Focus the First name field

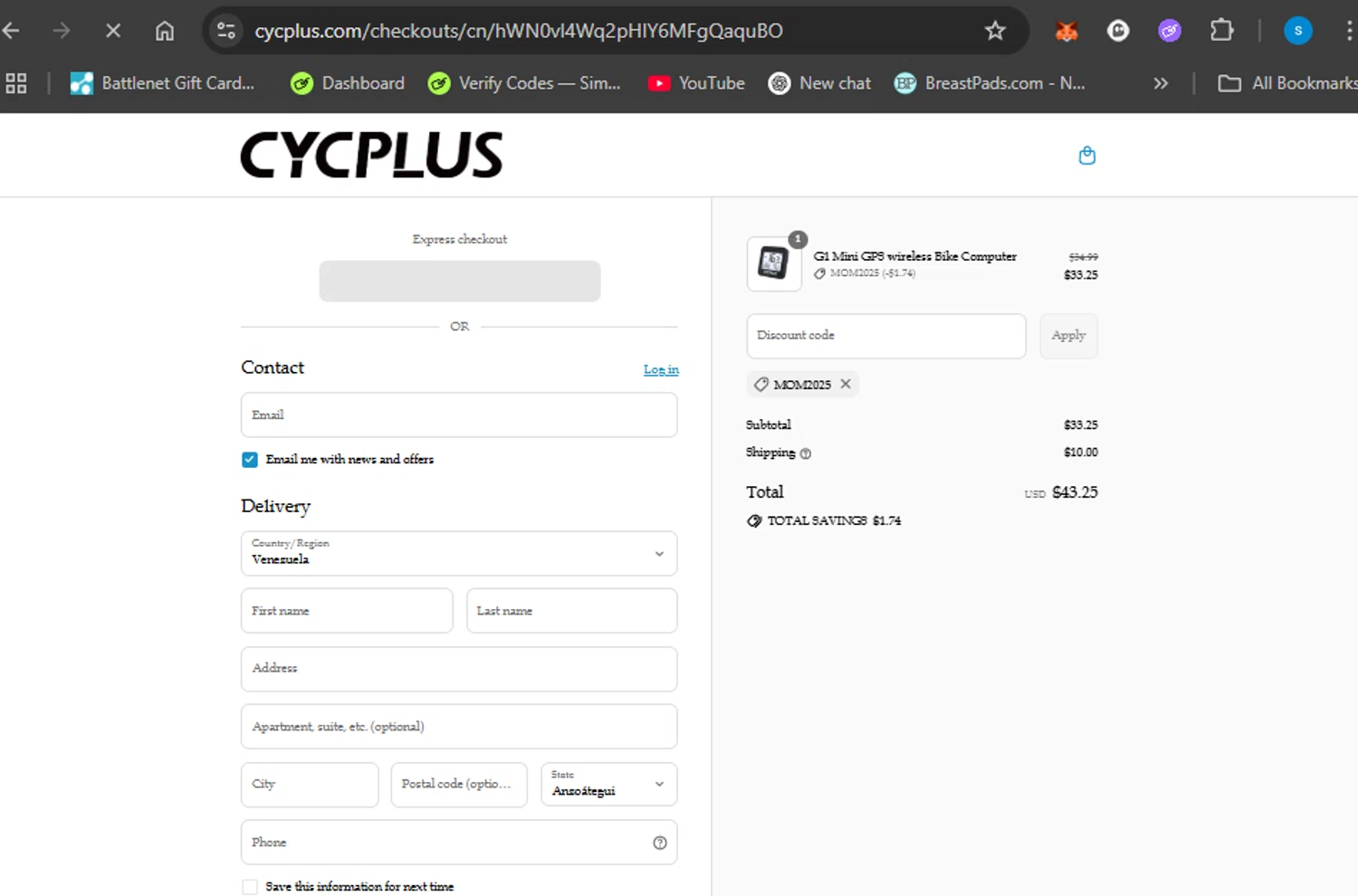[347, 611]
